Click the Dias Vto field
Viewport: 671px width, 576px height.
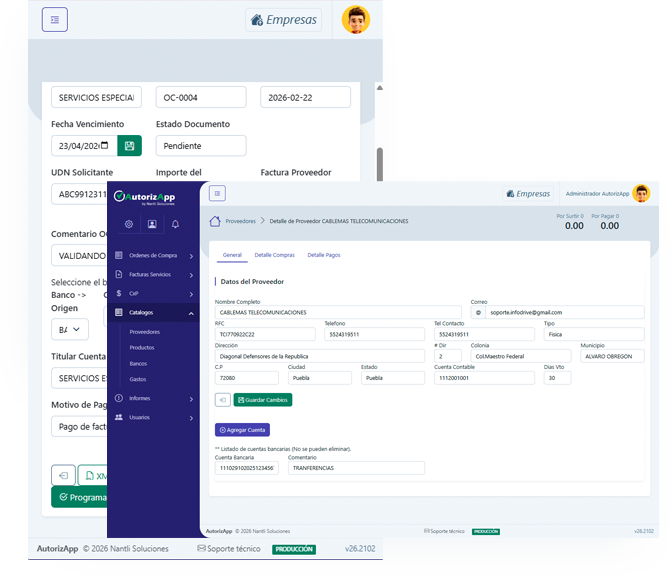point(557,378)
